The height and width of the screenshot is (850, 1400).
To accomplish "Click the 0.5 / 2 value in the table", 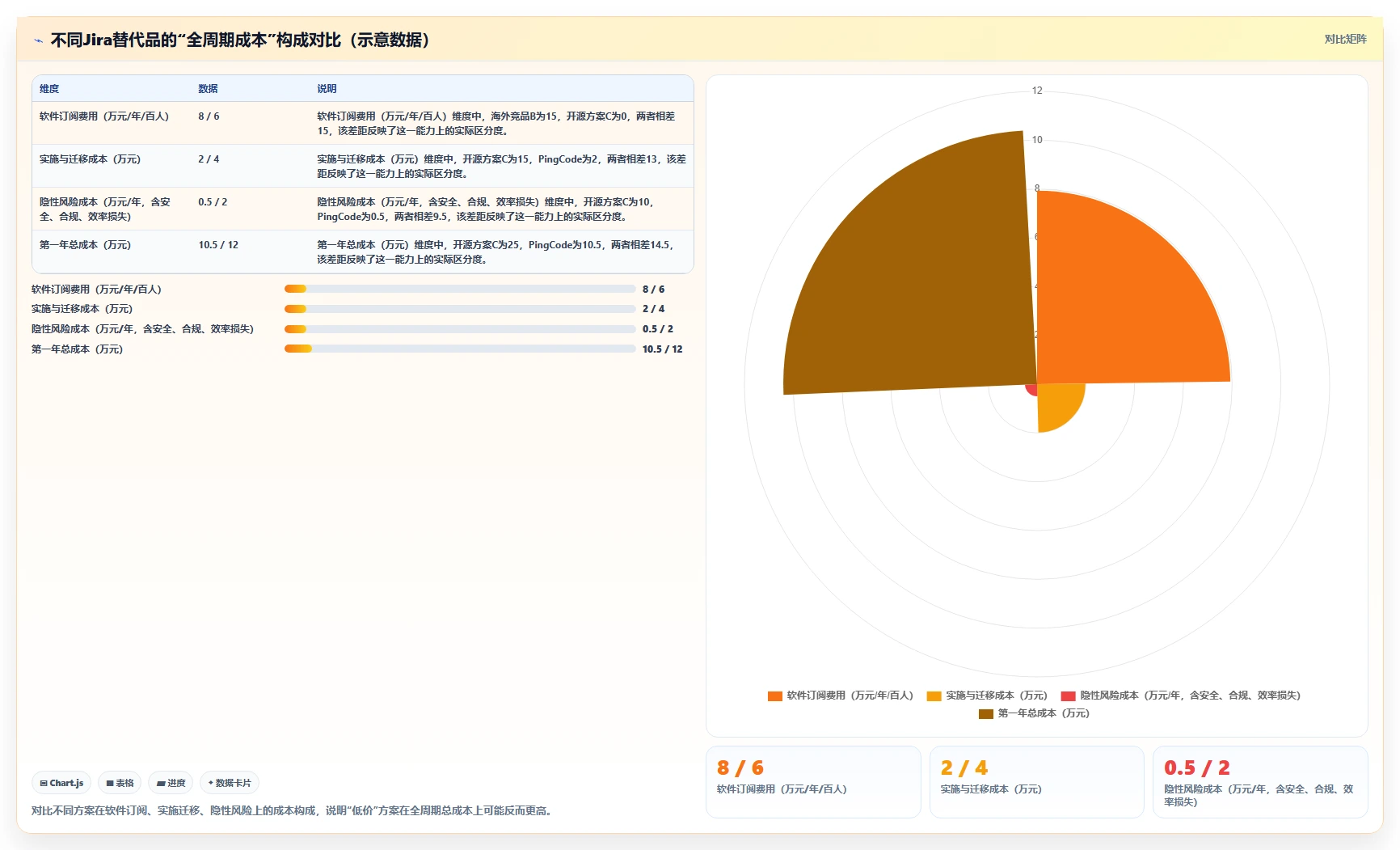I will 213,202.
